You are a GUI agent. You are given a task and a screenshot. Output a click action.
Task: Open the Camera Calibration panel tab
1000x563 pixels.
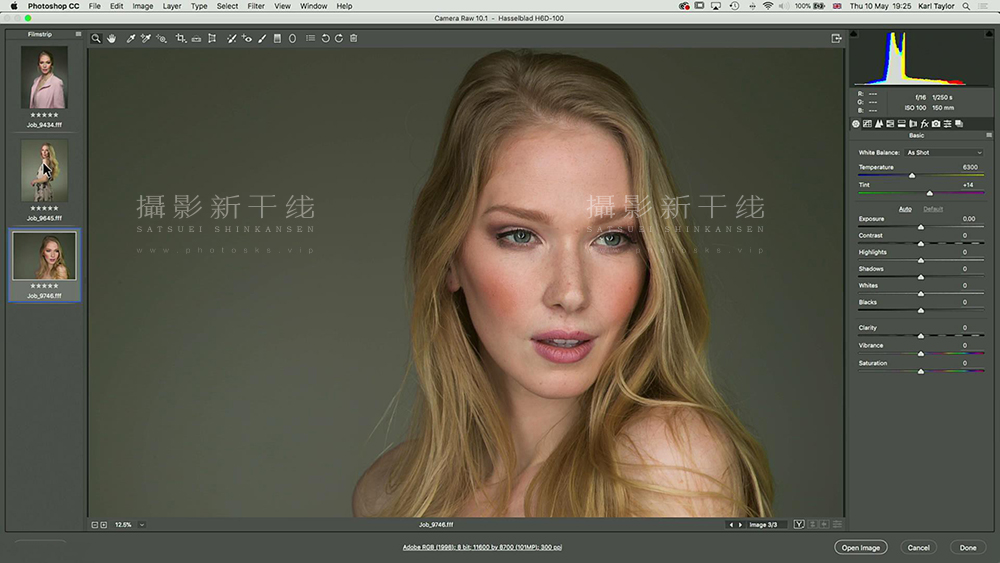point(936,124)
